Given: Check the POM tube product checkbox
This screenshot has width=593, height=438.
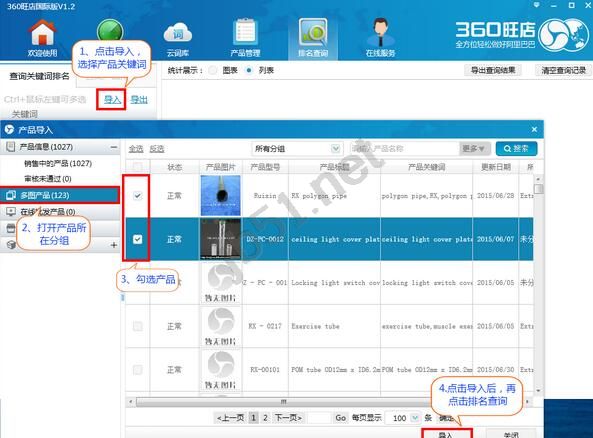Looking at the screenshot, I should [137, 370].
